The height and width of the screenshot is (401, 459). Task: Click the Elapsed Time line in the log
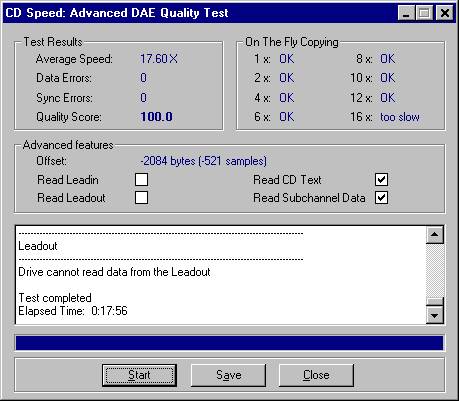pos(73,311)
